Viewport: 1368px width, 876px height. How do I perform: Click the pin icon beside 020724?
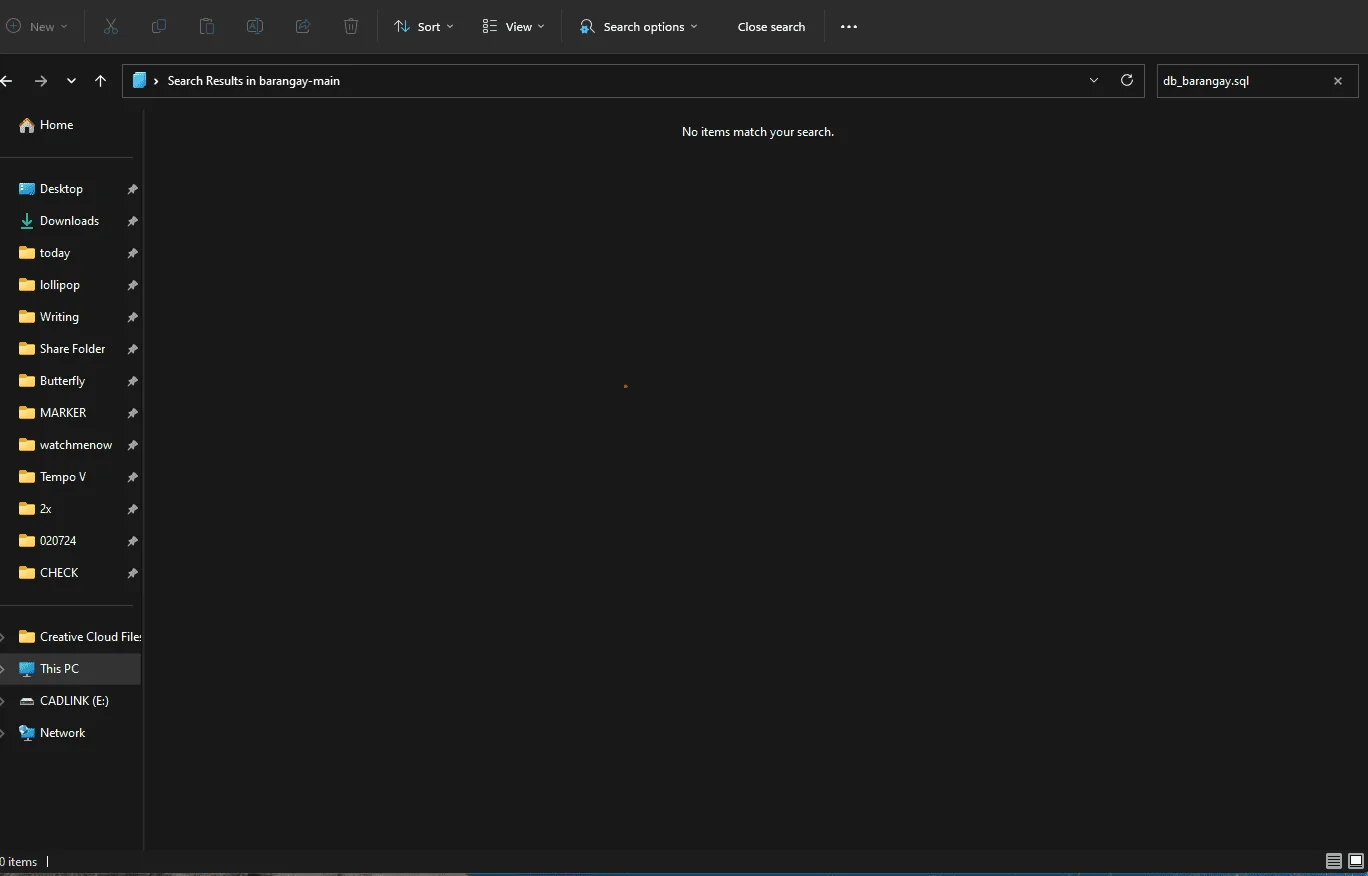coord(132,541)
